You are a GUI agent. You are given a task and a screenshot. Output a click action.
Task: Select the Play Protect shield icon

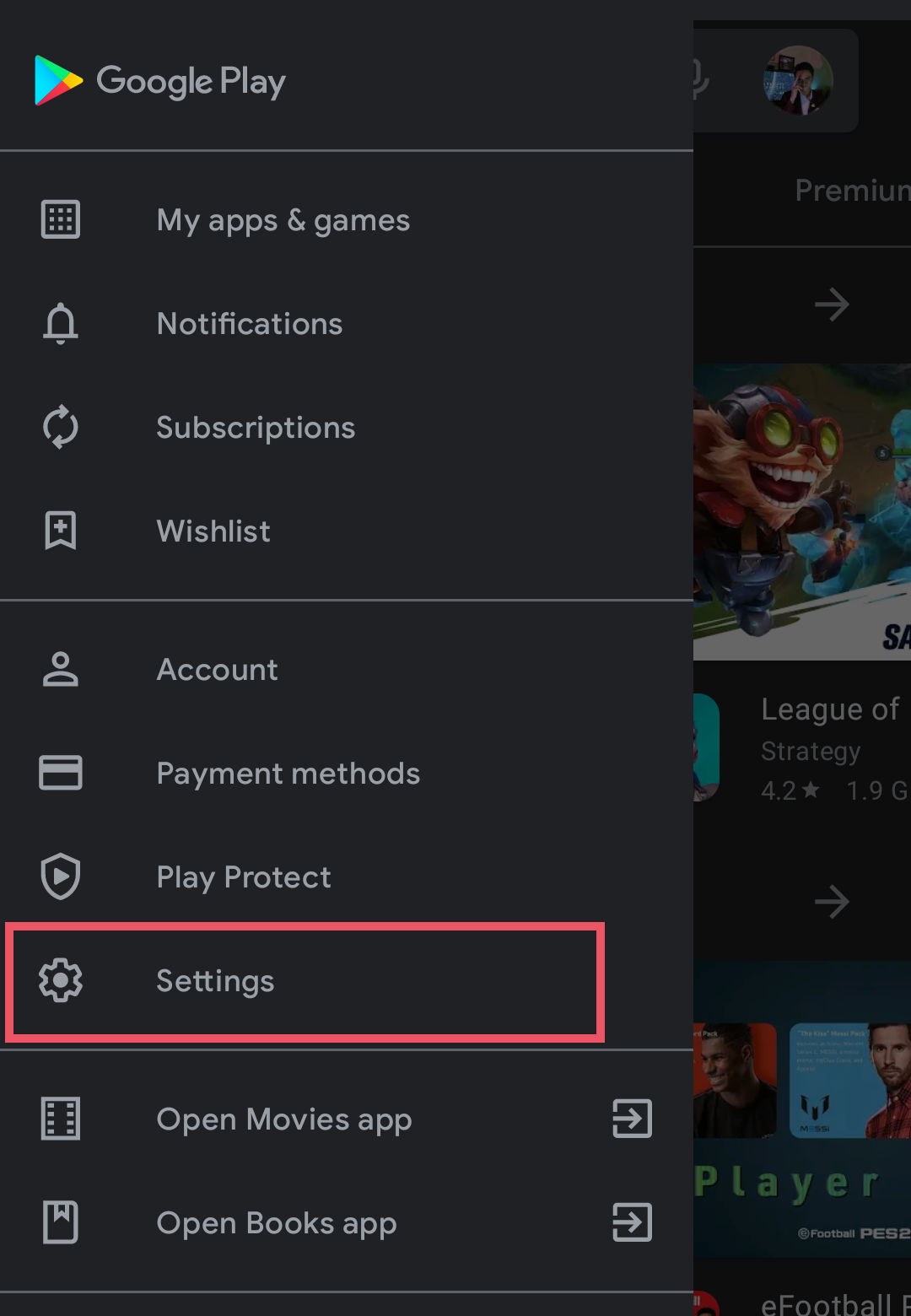pyautogui.click(x=60, y=876)
